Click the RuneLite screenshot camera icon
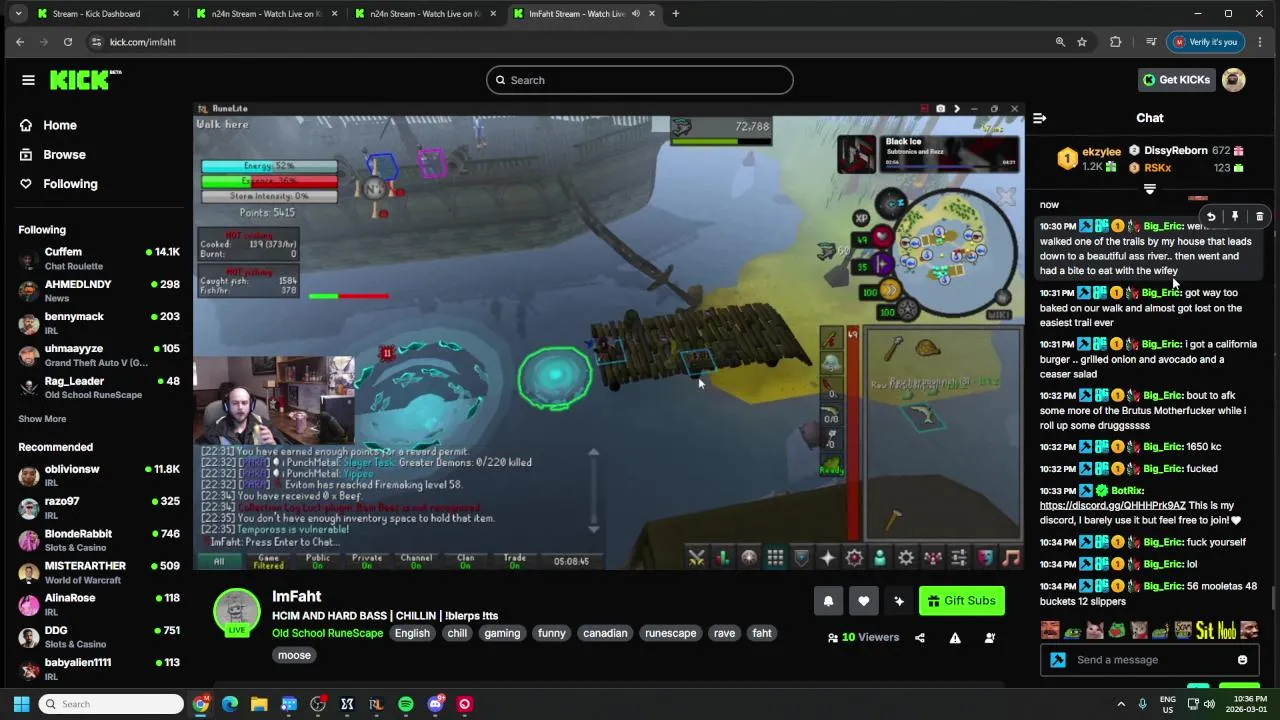The height and width of the screenshot is (720, 1280). (940, 108)
